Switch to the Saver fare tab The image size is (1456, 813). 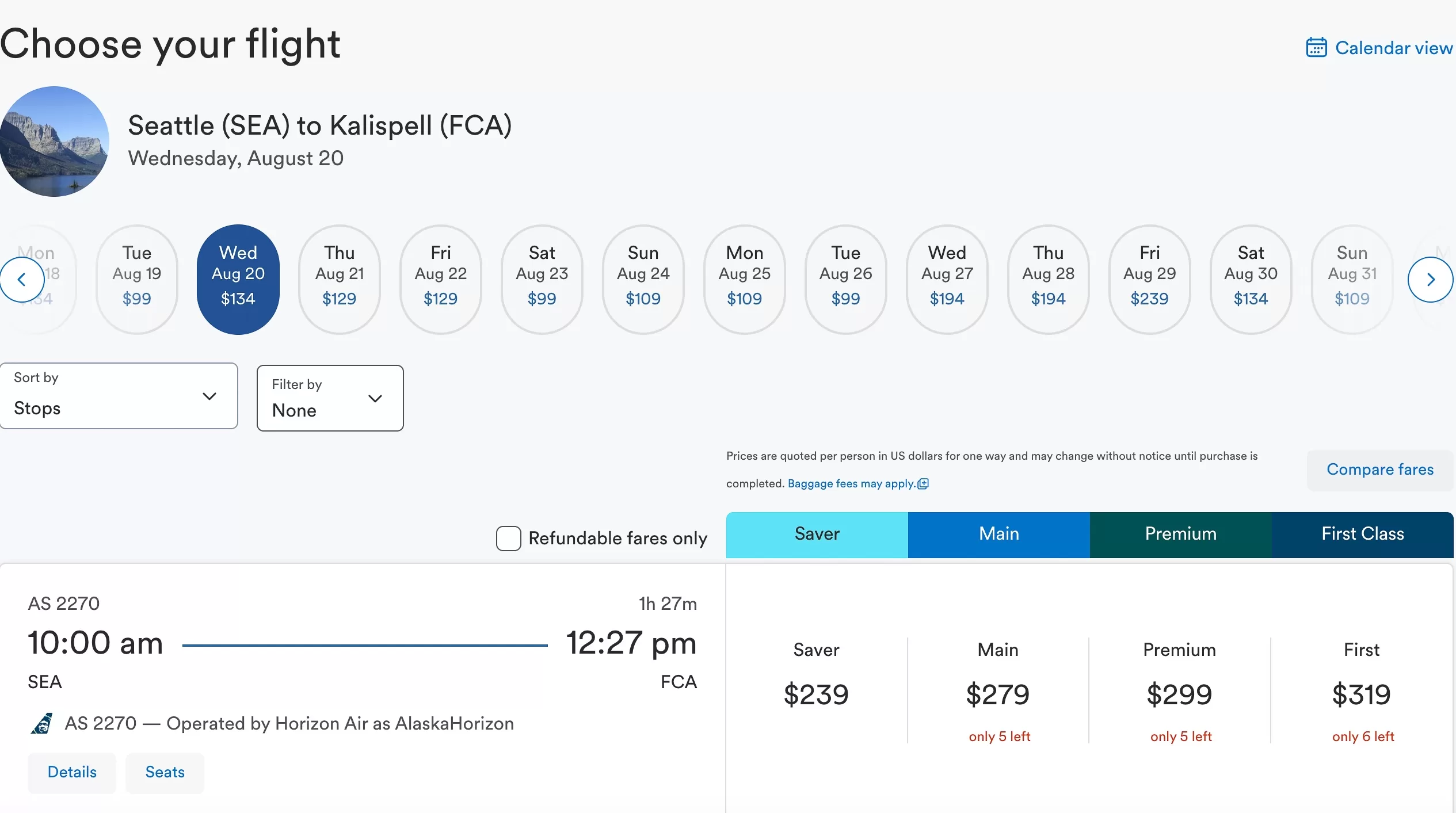pyautogui.click(x=817, y=535)
